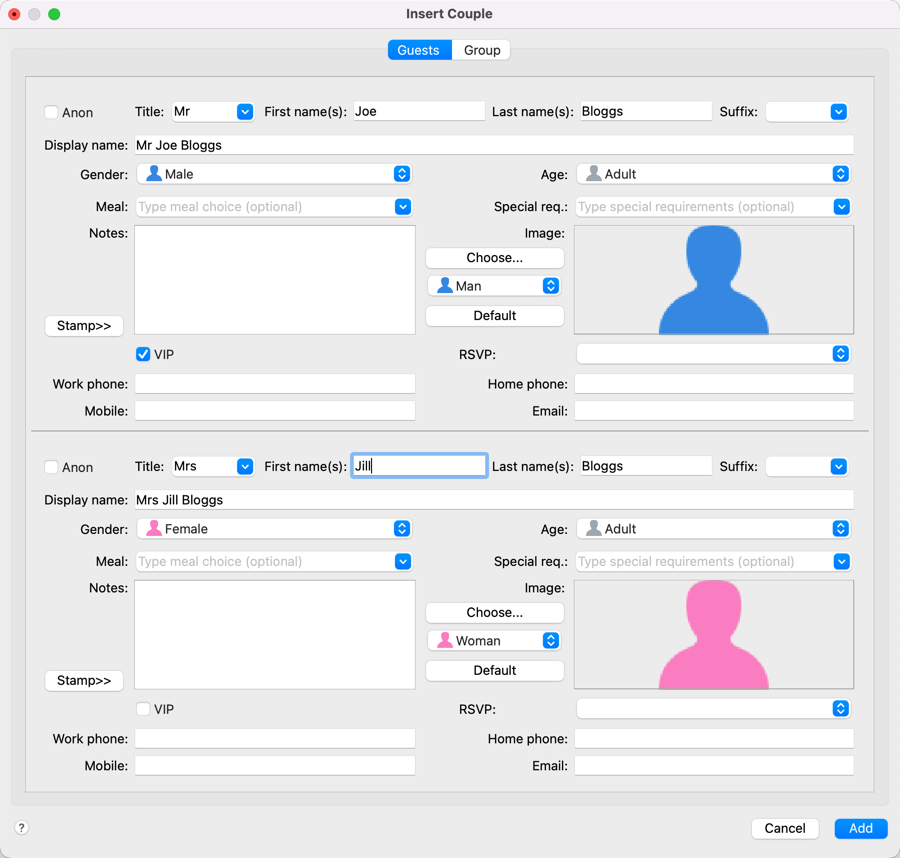The image size is (900, 858).
Task: Open Joe's Adult age selector
Action: [x=714, y=174]
